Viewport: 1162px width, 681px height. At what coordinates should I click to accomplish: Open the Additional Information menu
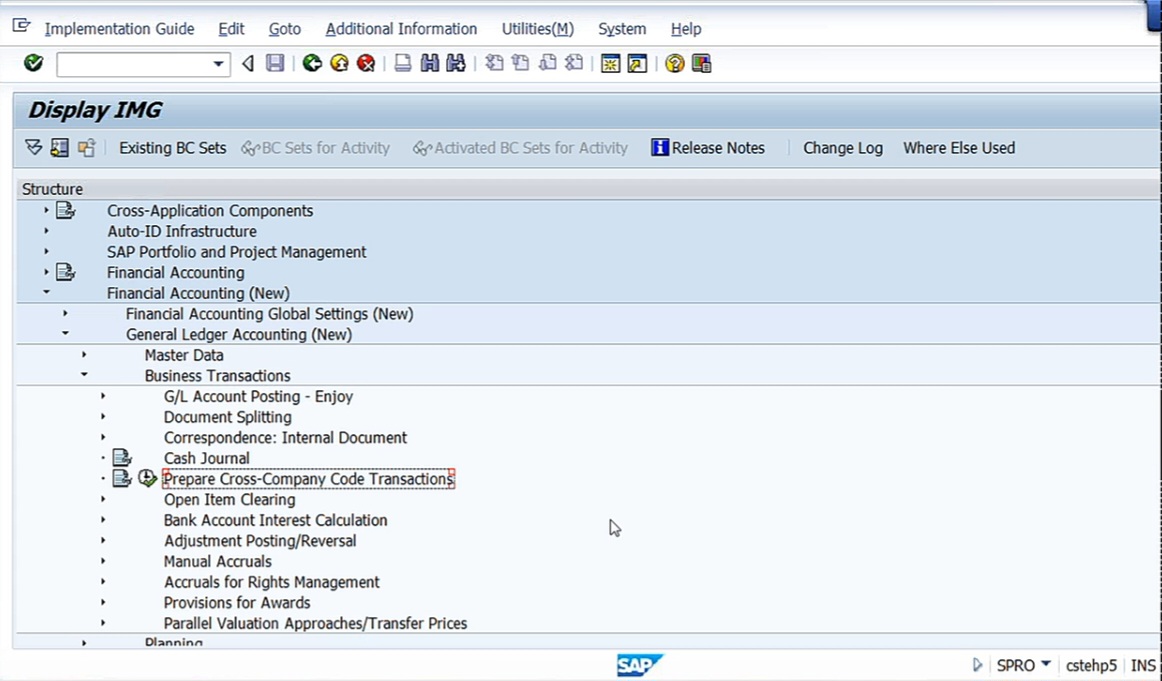(401, 29)
